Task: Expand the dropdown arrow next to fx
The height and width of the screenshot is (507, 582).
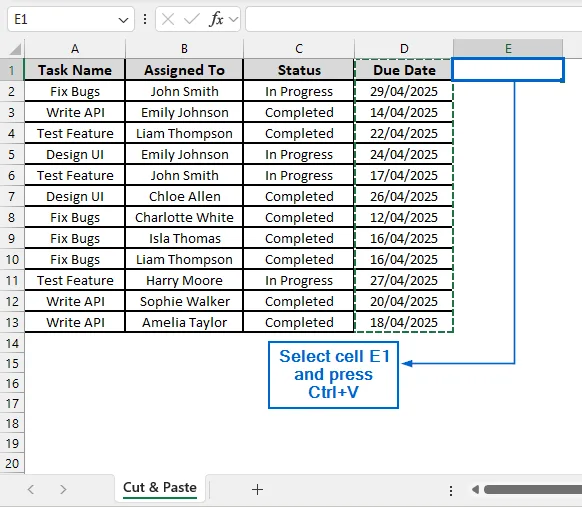Action: tap(233, 19)
